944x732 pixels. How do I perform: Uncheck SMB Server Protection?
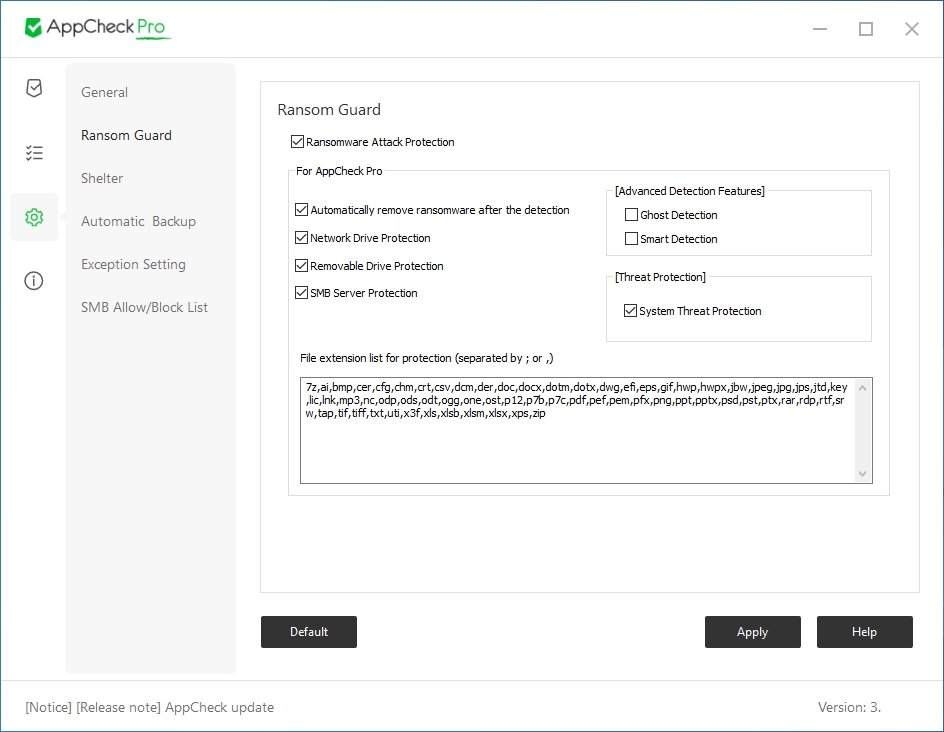(x=302, y=293)
